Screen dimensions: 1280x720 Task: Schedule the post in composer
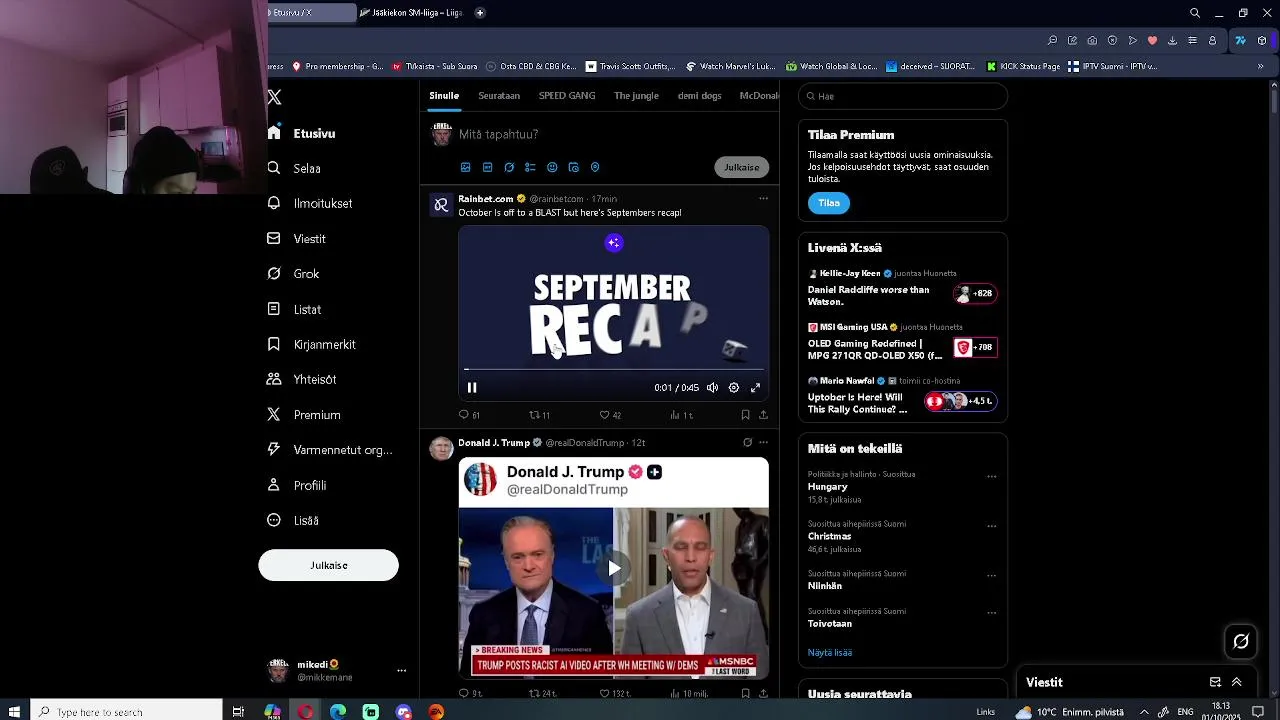[573, 167]
